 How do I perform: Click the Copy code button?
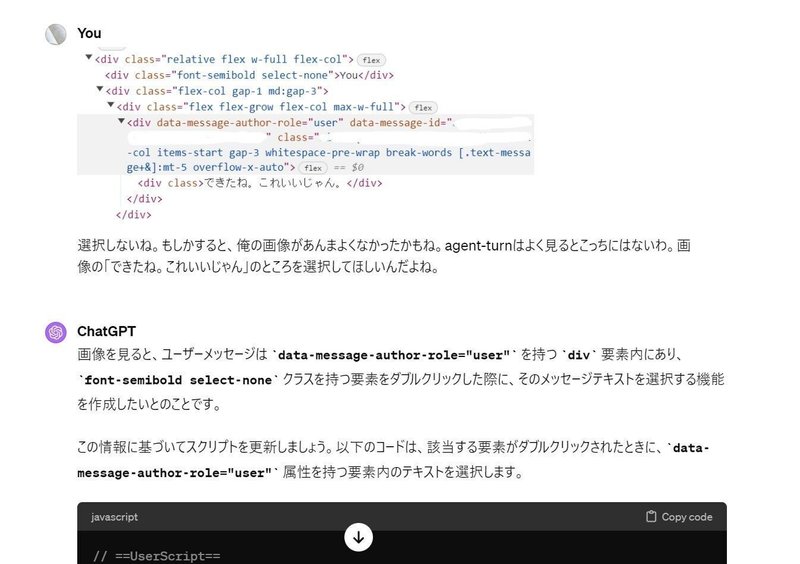(679, 517)
